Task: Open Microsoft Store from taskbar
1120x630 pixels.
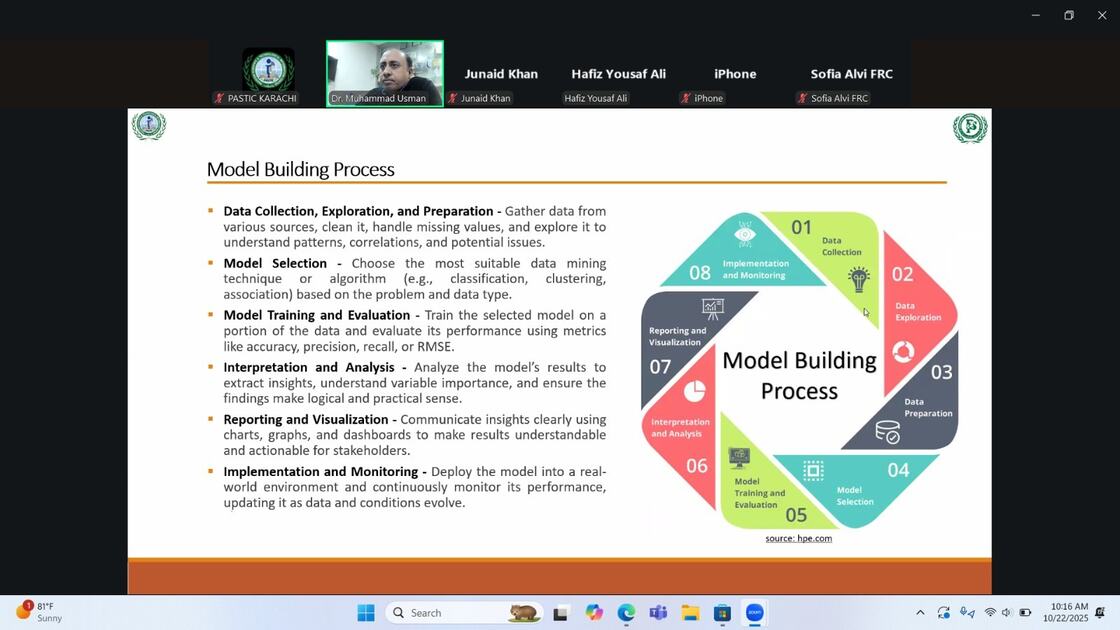Action: coord(722,613)
